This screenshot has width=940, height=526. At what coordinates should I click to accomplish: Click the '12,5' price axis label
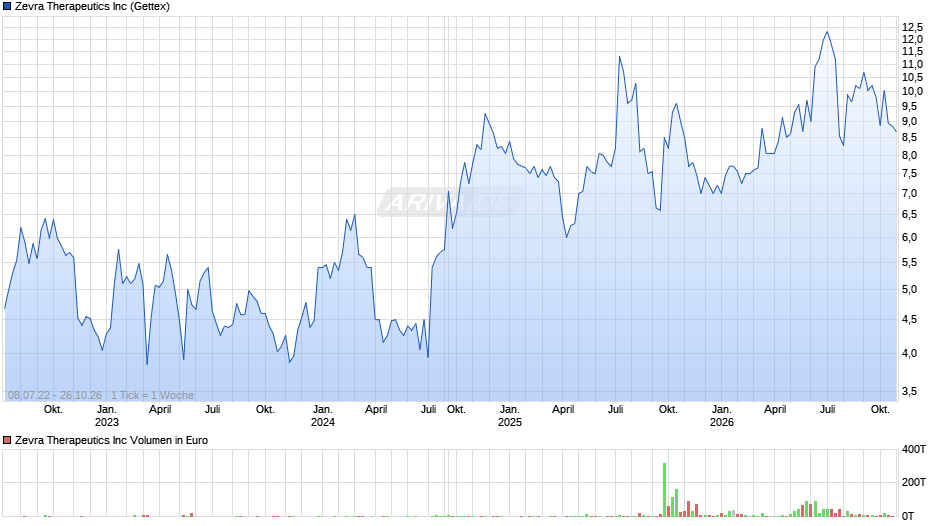click(912, 27)
